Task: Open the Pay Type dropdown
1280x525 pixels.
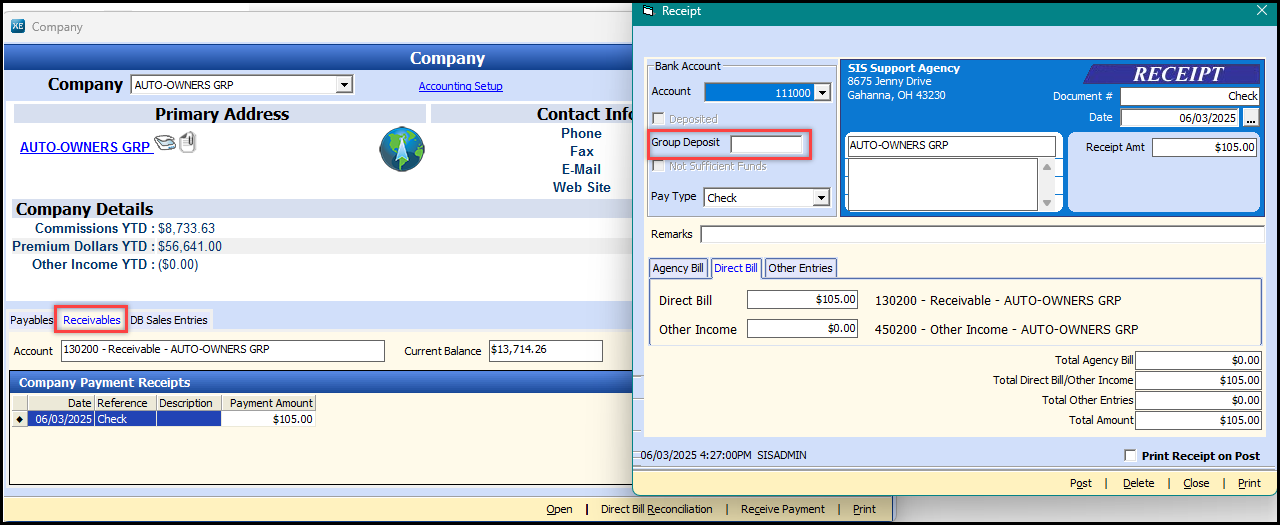Action: (822, 197)
